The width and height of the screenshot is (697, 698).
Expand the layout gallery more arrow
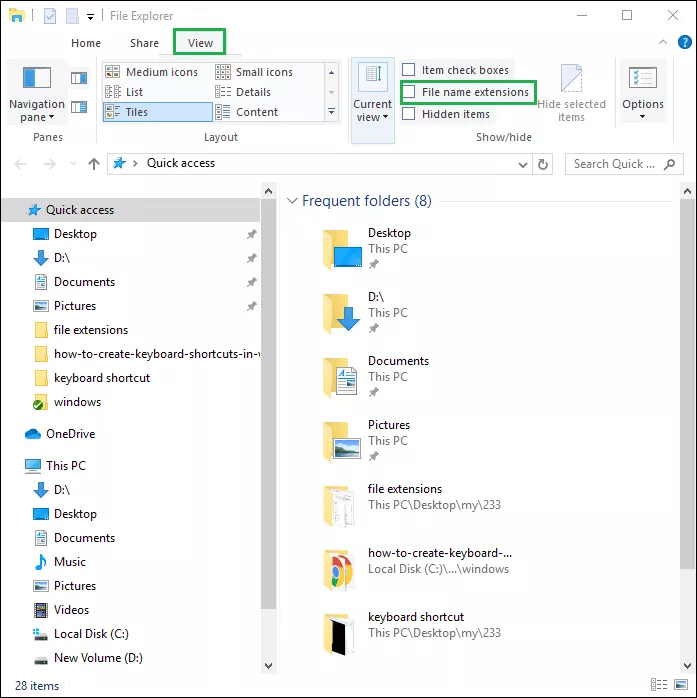tap(332, 111)
